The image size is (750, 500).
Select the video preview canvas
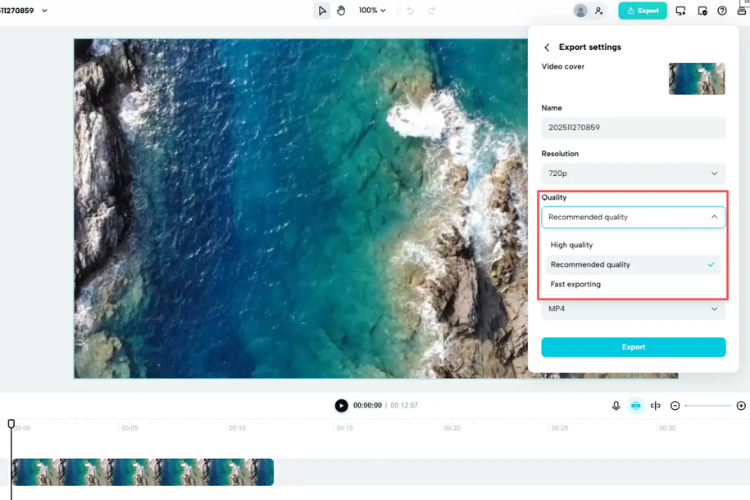[x=301, y=208]
